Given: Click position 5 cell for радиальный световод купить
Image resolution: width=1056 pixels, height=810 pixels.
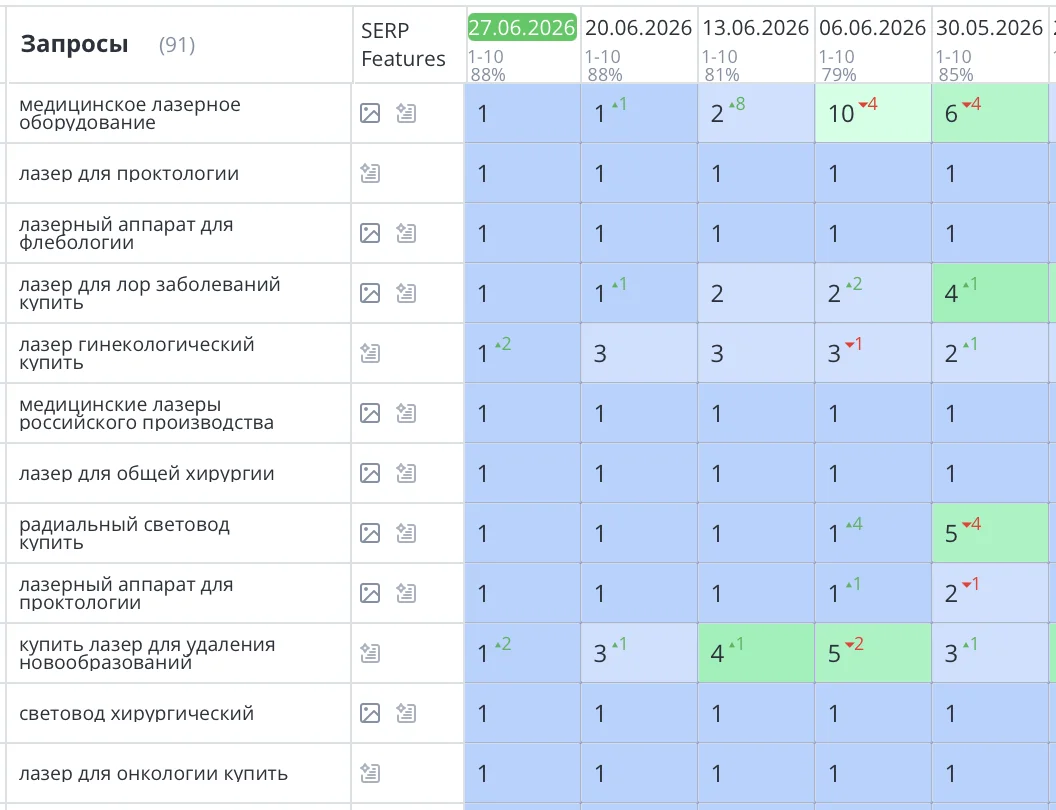Looking at the screenshot, I should coord(990,533).
